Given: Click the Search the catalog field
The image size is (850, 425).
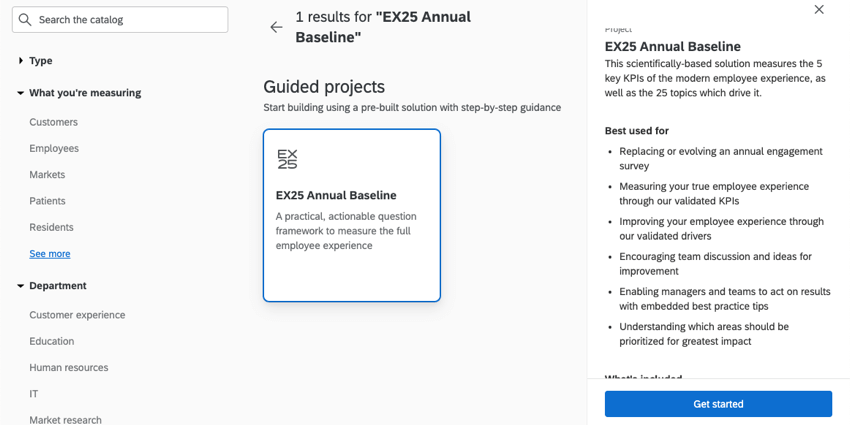Looking at the screenshot, I should (x=128, y=20).
